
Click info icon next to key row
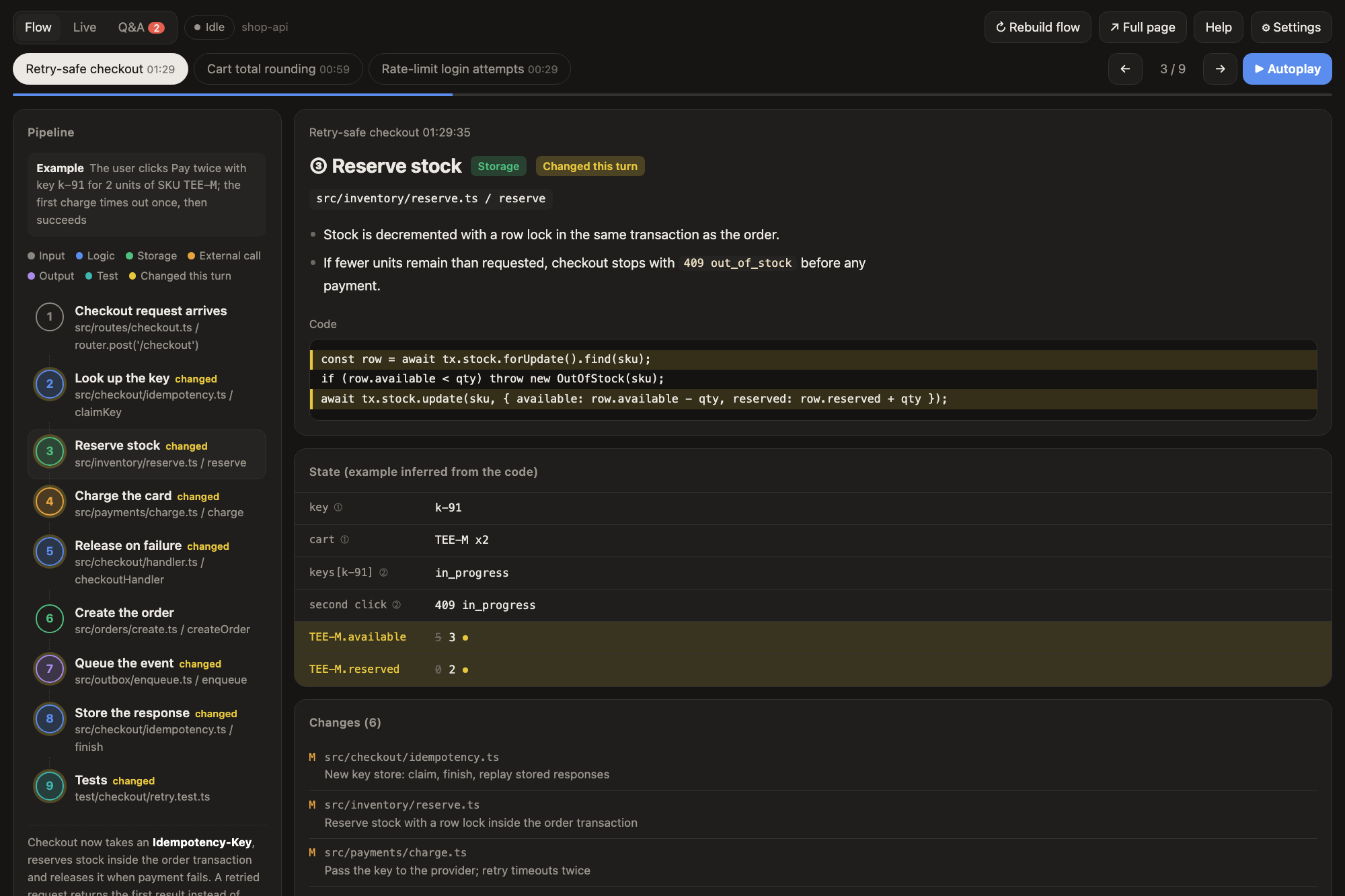click(338, 507)
